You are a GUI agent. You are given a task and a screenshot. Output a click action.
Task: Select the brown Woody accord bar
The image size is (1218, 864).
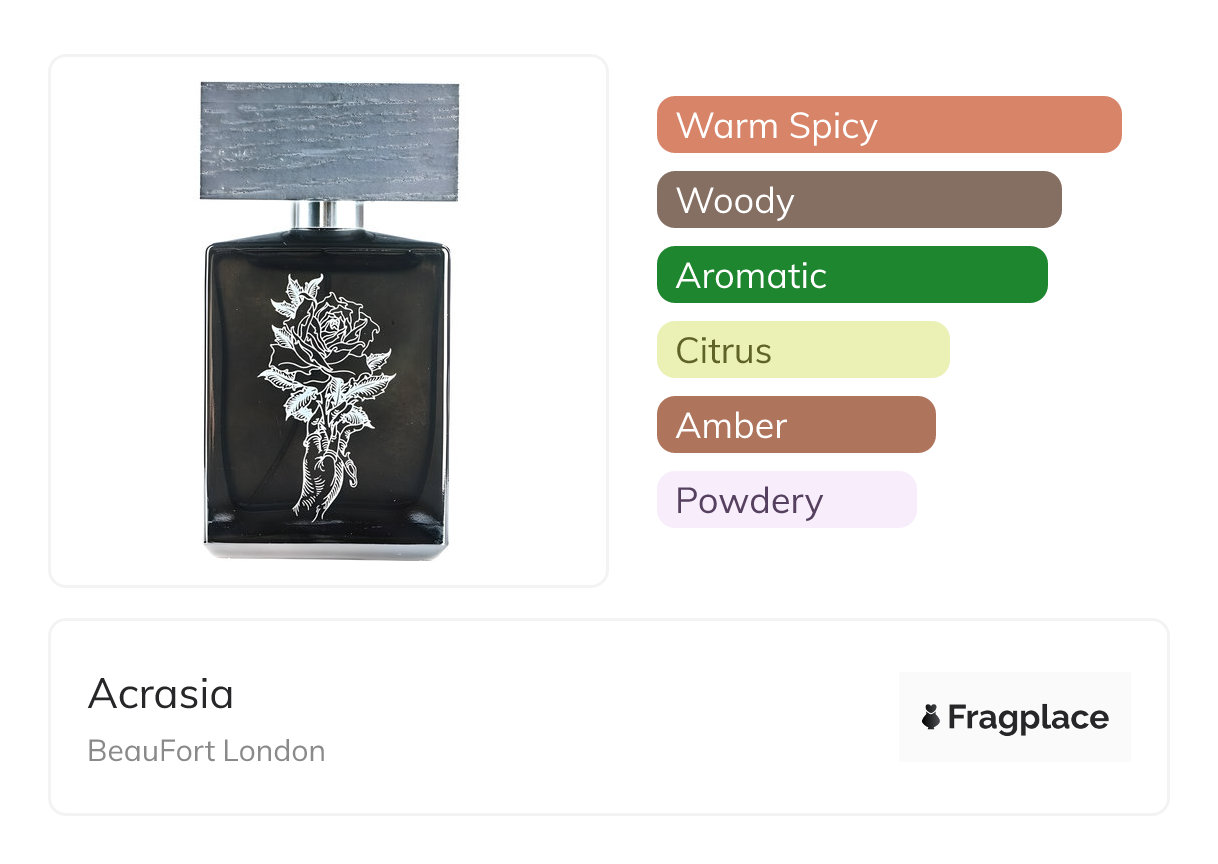tap(858, 200)
